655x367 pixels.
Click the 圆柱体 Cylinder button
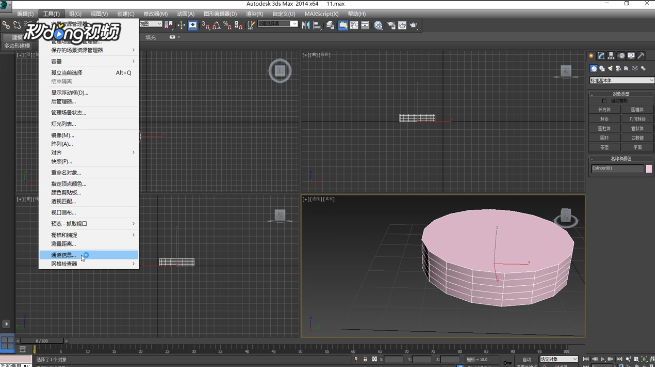604,128
